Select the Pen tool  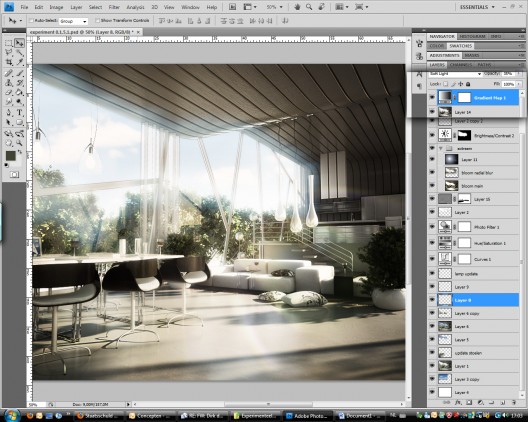click(x=9, y=112)
